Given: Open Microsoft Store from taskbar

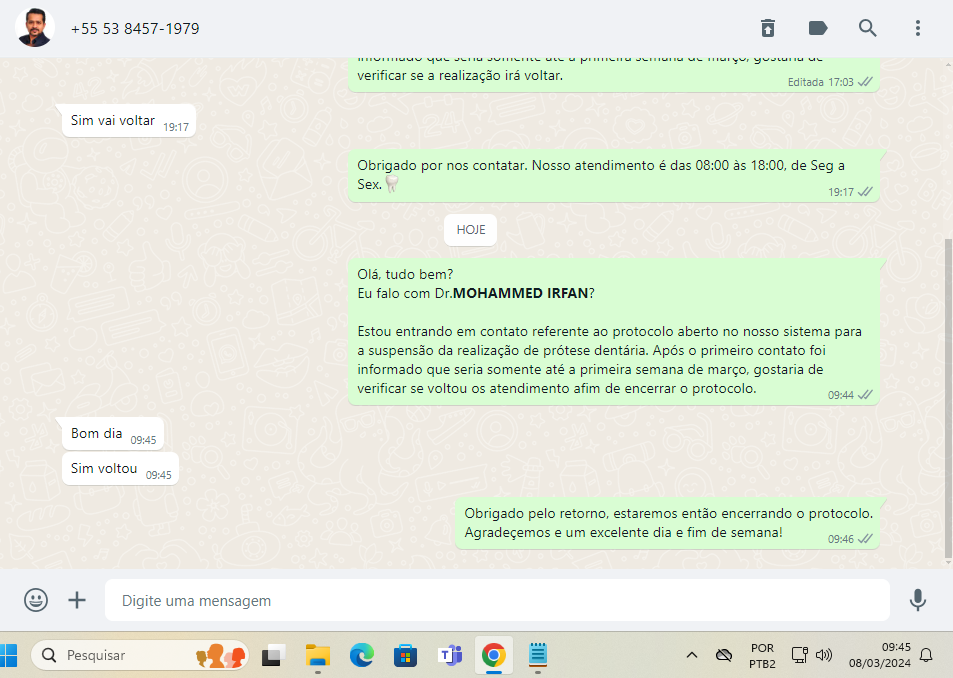Looking at the screenshot, I should [405, 656].
